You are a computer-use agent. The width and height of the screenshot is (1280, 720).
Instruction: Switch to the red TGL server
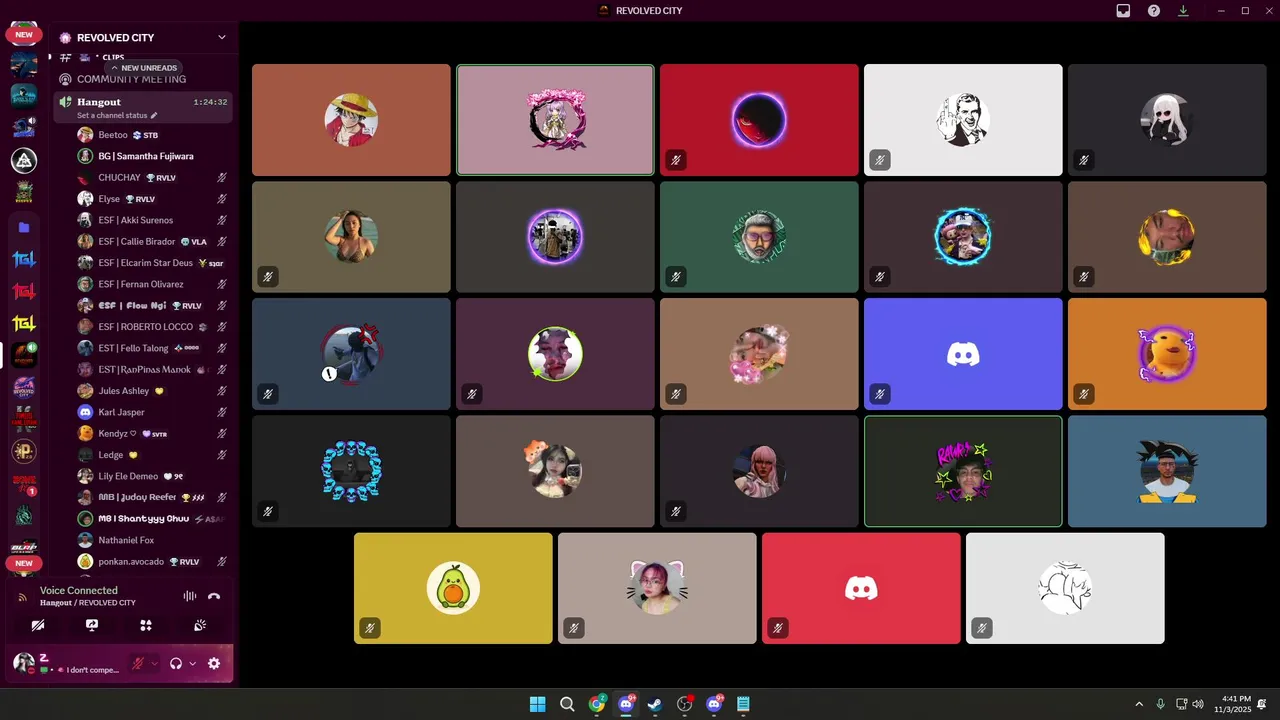24,292
